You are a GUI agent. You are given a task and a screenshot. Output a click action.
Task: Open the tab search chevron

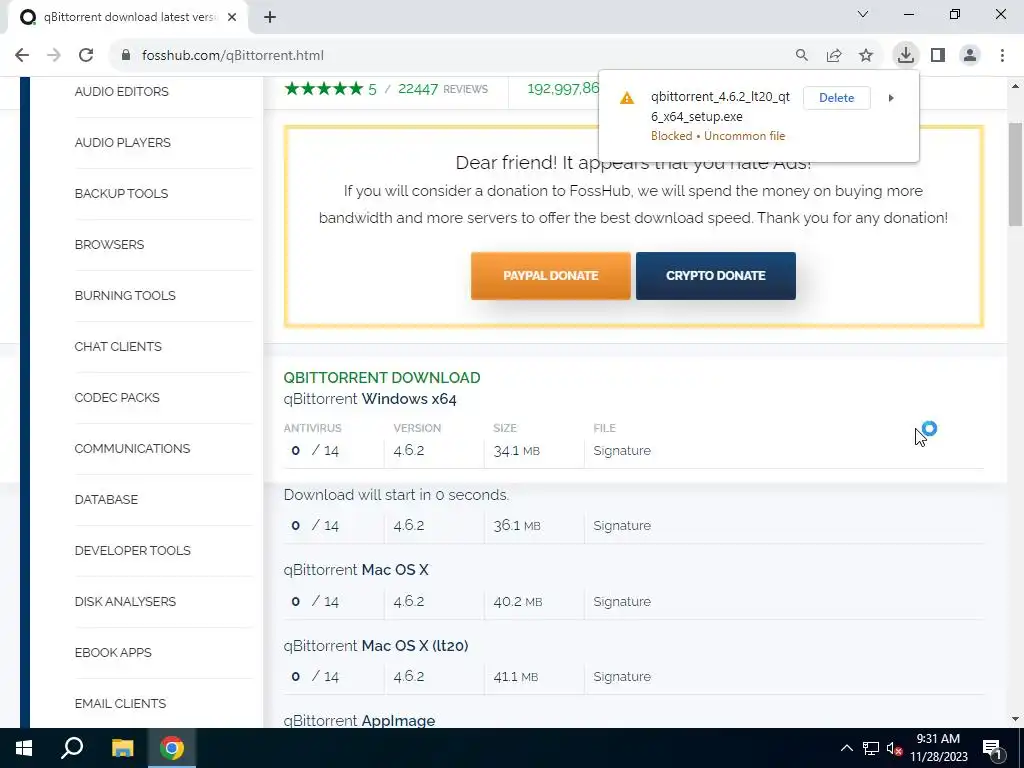pos(863,14)
